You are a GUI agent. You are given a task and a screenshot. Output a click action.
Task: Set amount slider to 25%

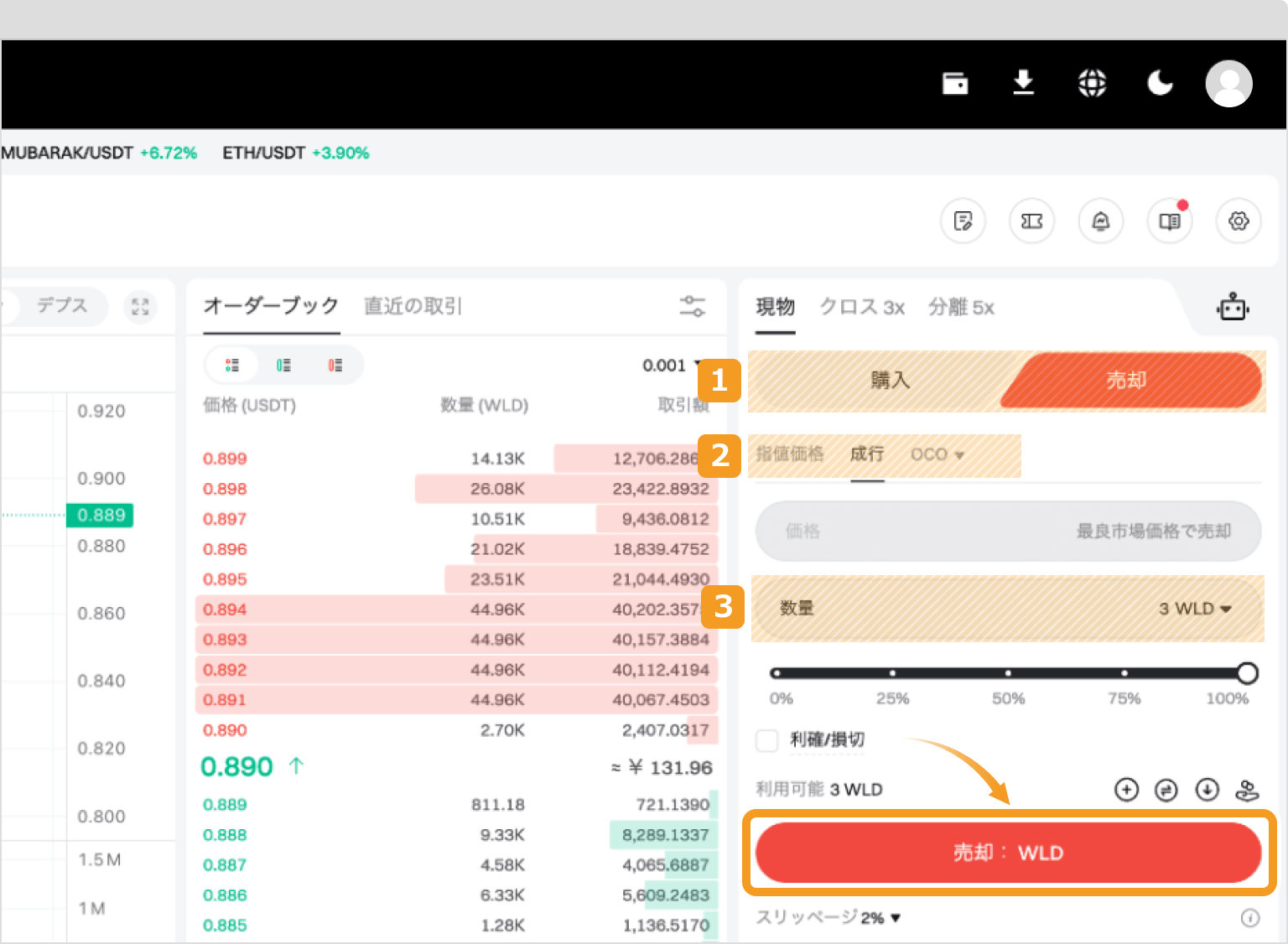pyautogui.click(x=892, y=673)
